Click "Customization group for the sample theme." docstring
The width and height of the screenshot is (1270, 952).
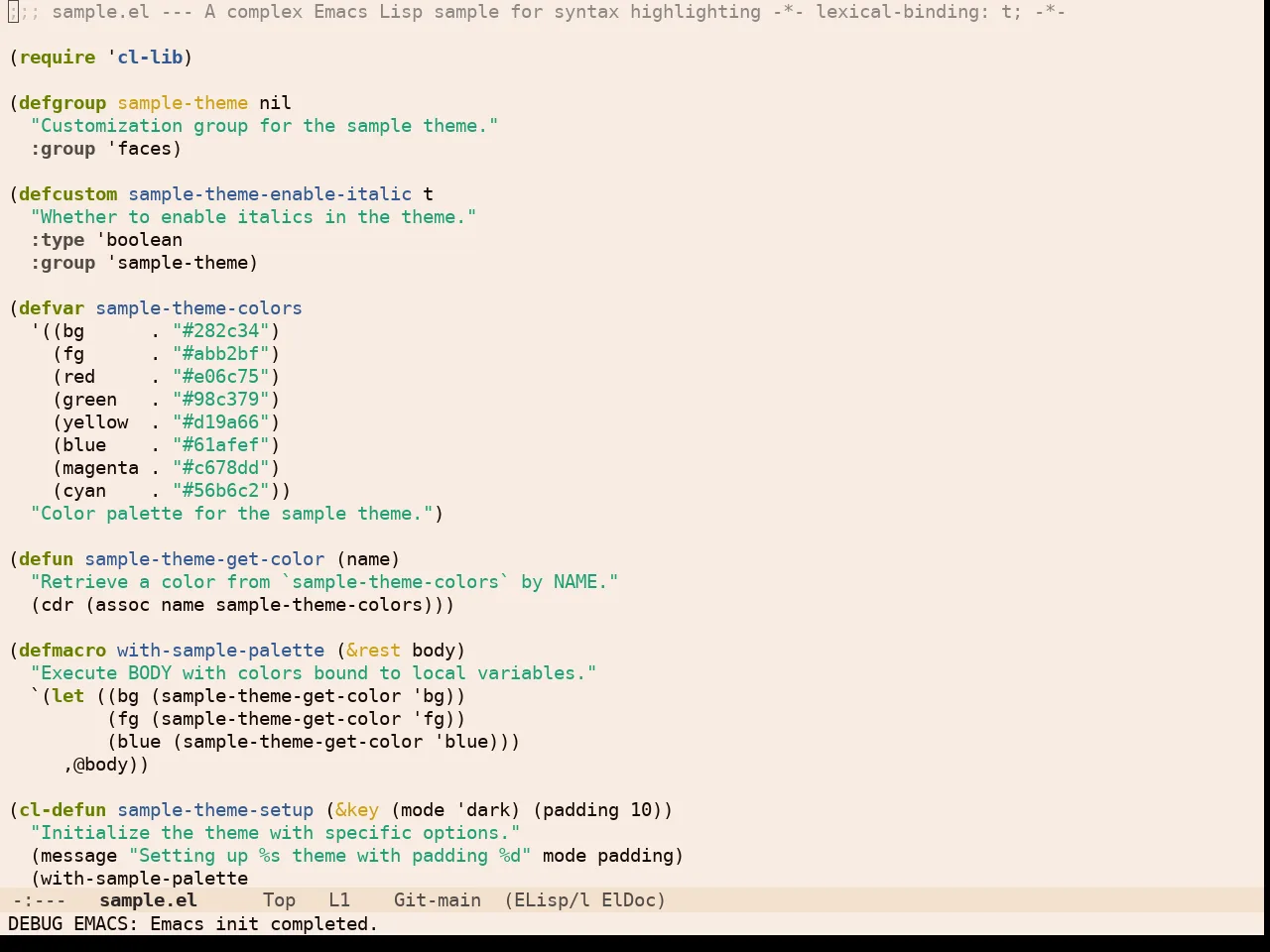tap(264, 126)
